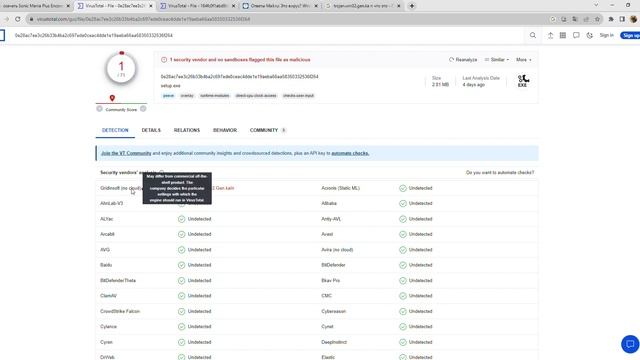This screenshot has width=640, height=360.
Task: Click the BitDefenderTheta vendor name
Action: [118, 281]
